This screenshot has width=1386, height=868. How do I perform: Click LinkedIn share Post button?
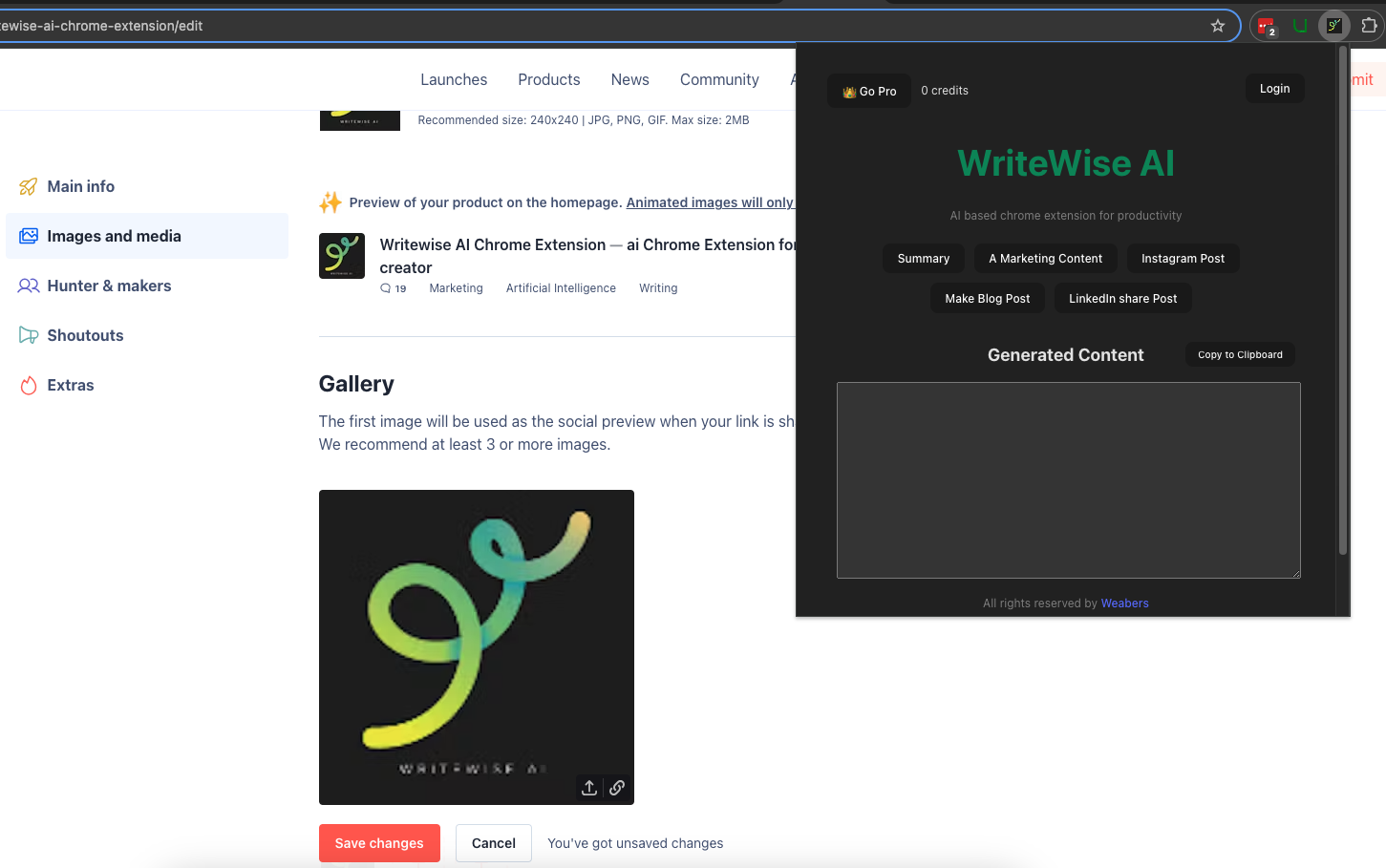click(1123, 299)
